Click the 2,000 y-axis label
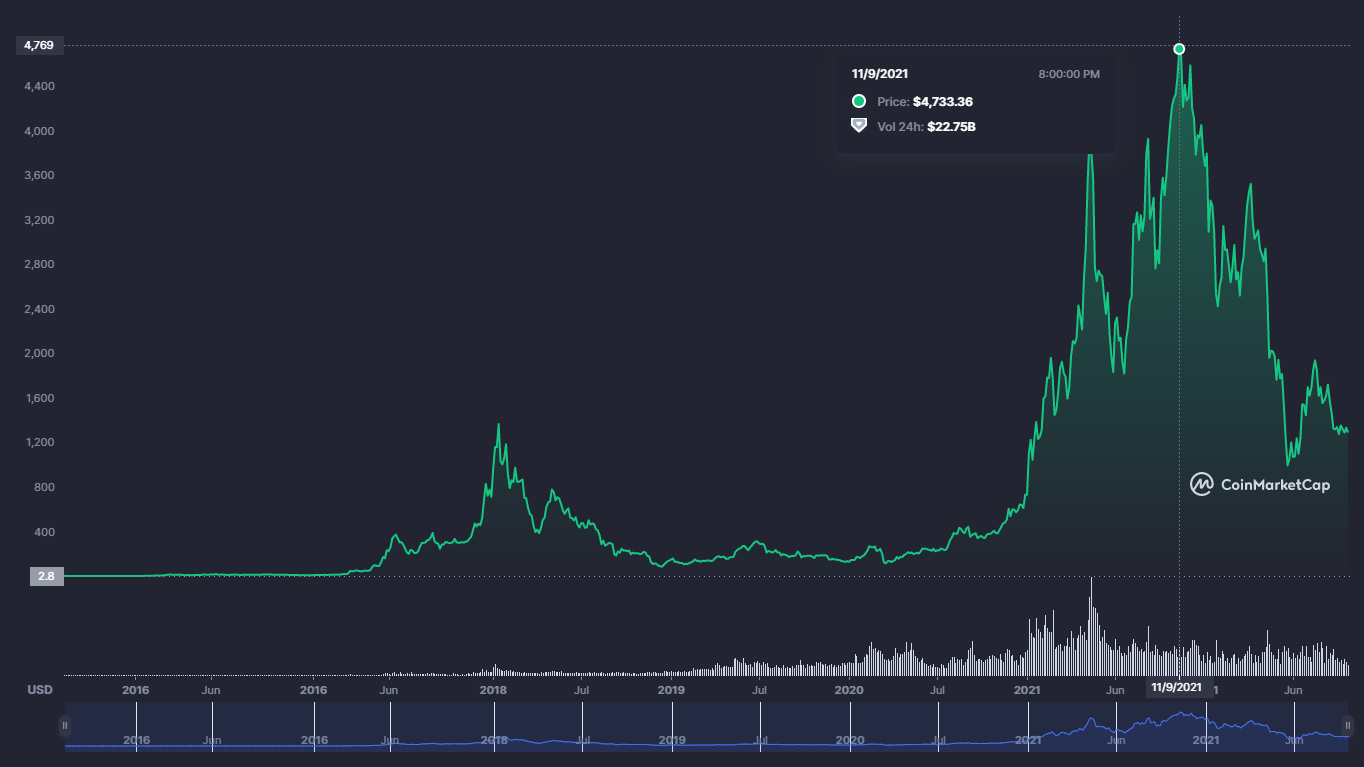Screen dimensions: 1364x767 point(40,353)
